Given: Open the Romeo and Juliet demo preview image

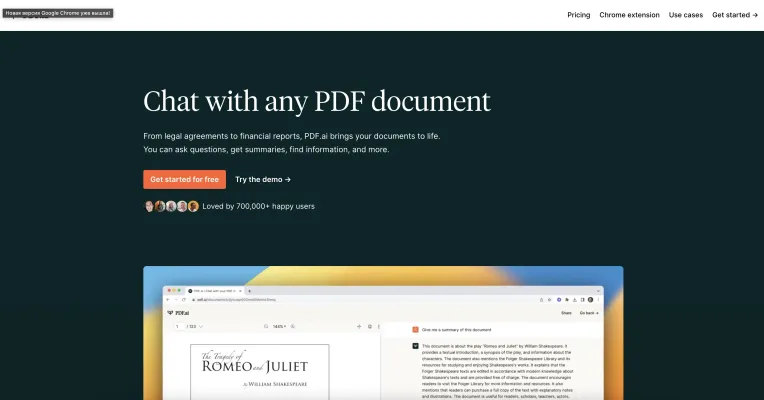Looking at the screenshot, I should (383, 333).
